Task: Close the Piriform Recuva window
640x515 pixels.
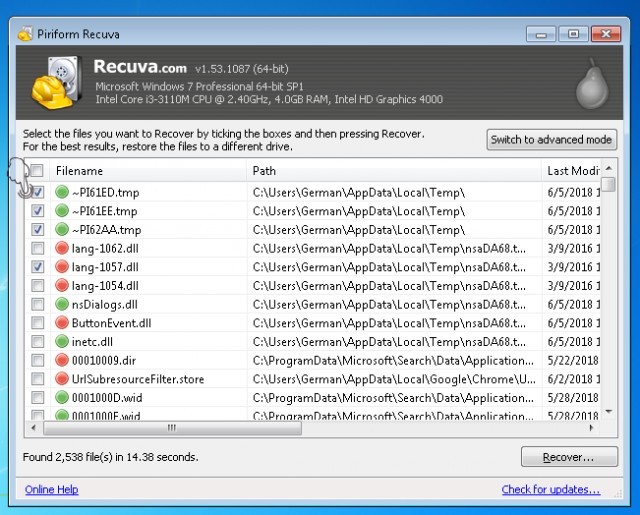Action: point(606,34)
